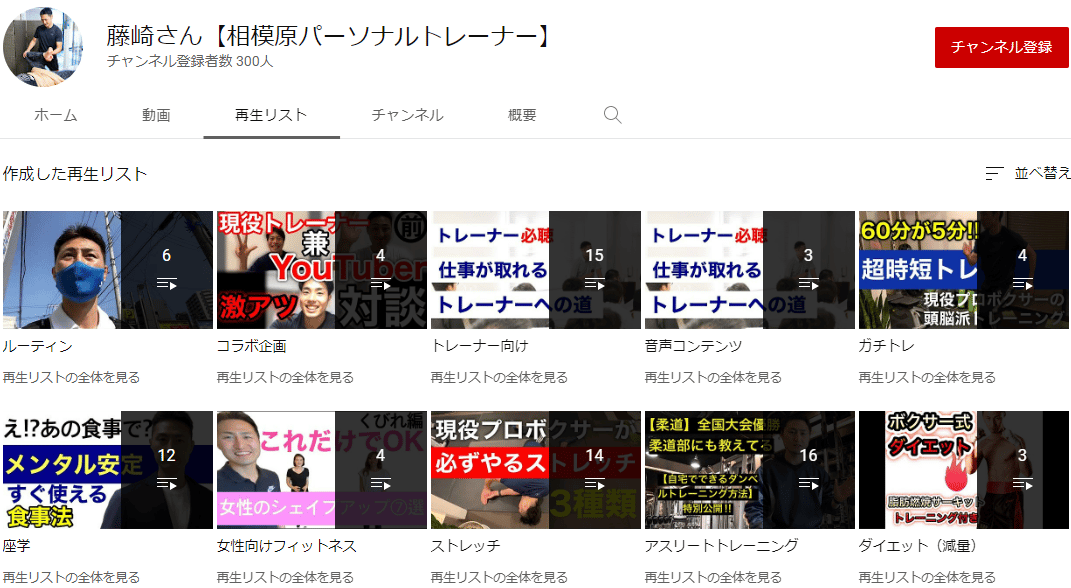Click the channel search magnifier icon
The image size is (1071, 588).
(x=613, y=115)
